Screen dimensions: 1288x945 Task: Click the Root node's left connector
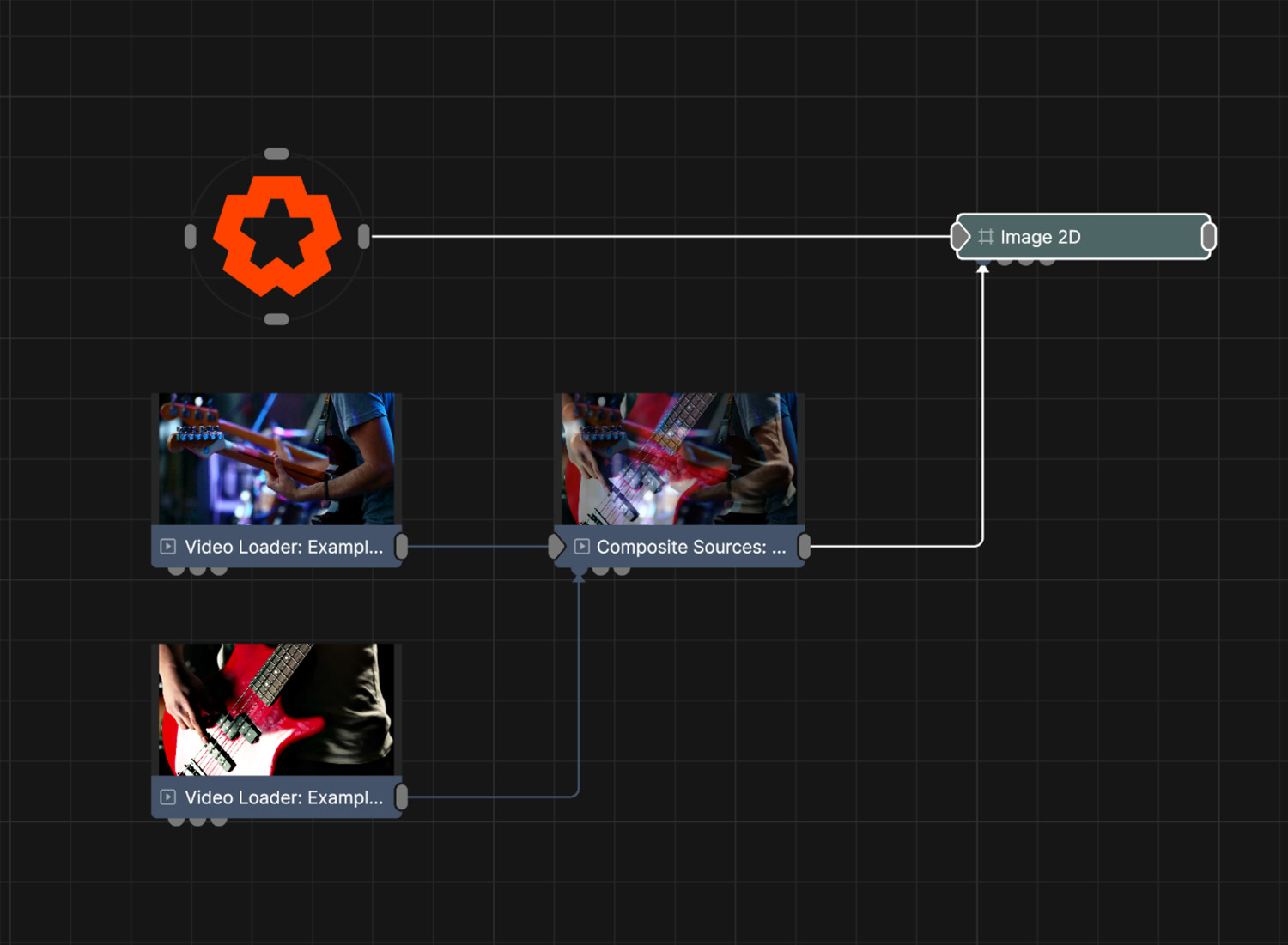(190, 236)
